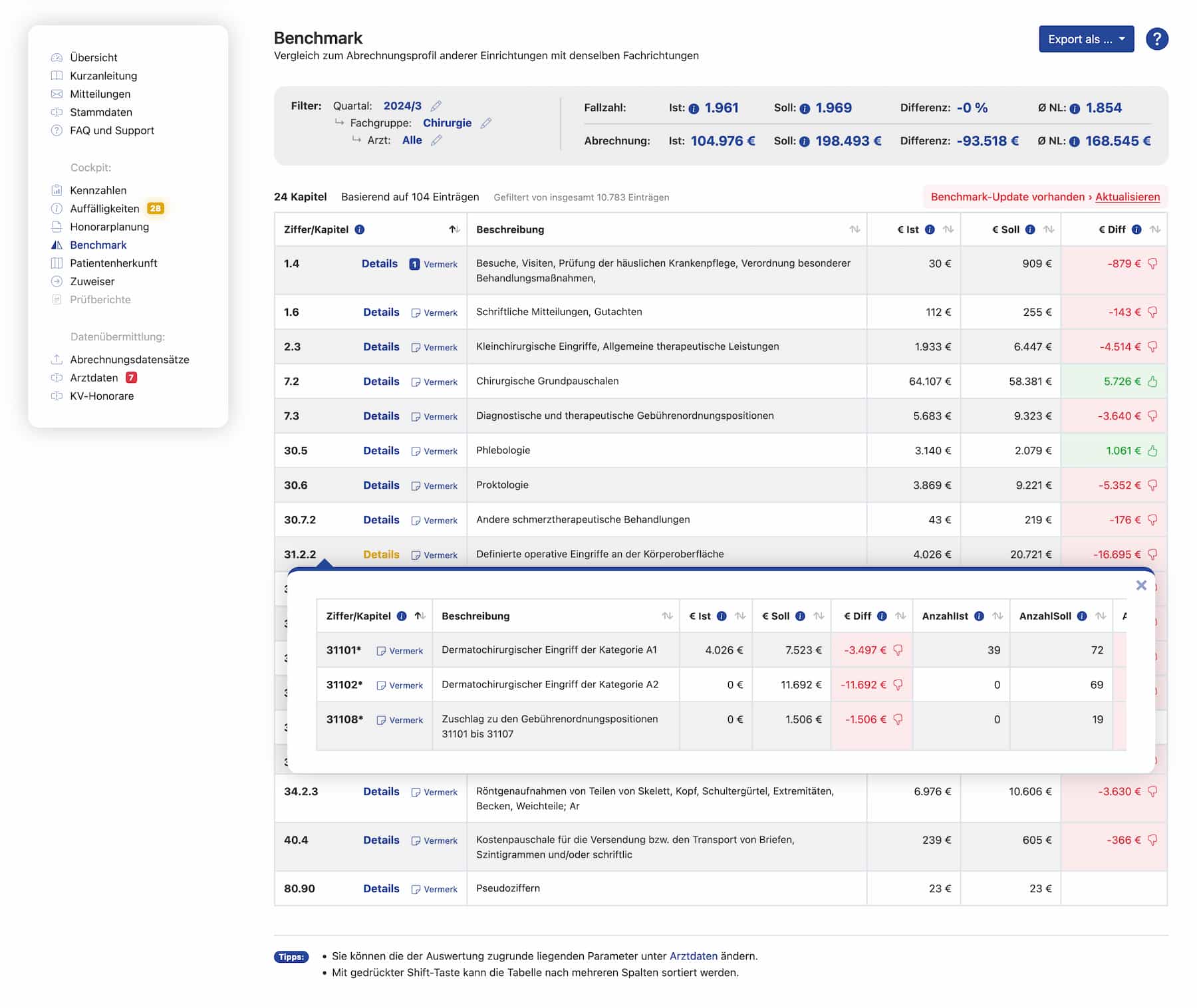1197x1008 pixels.
Task: Sort popup table by AnzahlSoll
Action: (x=1101, y=616)
